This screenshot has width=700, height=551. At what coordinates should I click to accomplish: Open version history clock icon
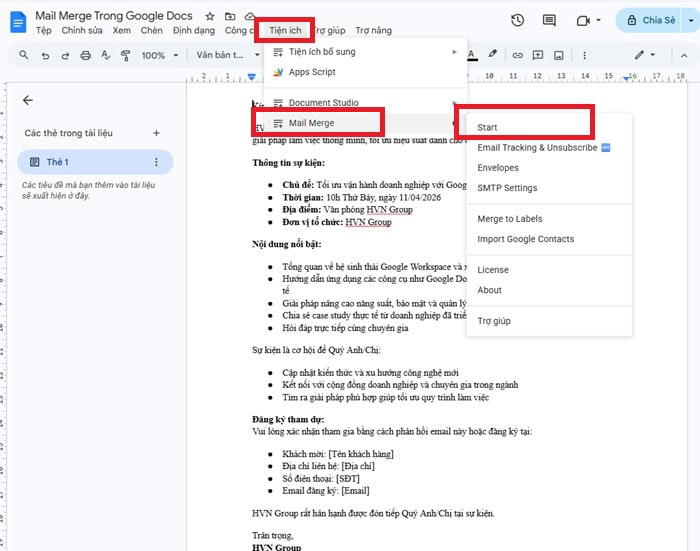[x=517, y=20]
